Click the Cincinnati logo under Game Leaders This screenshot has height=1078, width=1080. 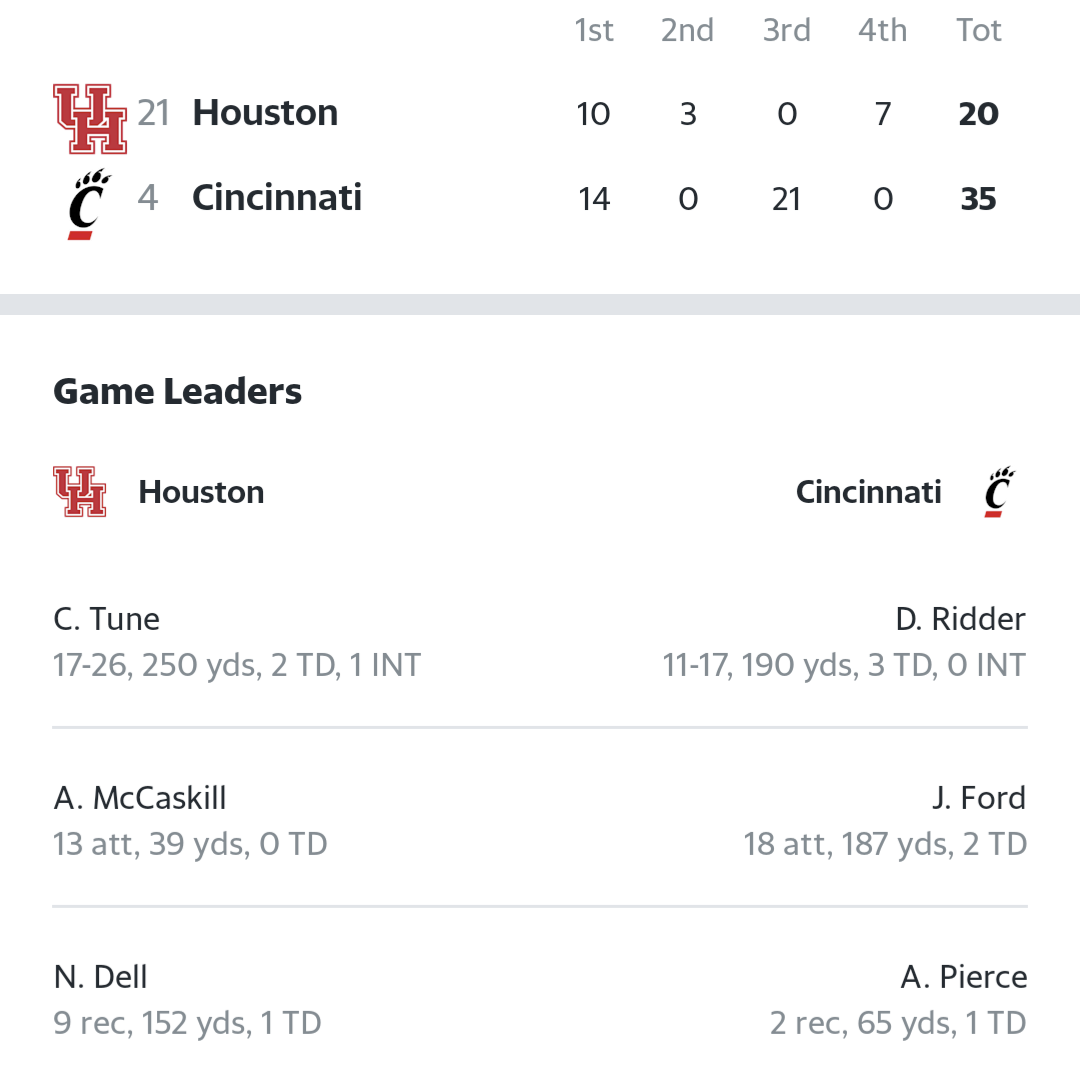[x=999, y=492]
